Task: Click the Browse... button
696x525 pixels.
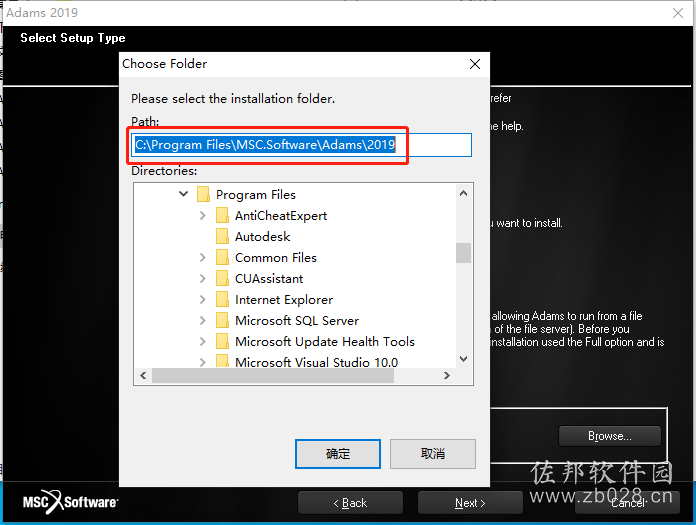Action: click(609, 436)
